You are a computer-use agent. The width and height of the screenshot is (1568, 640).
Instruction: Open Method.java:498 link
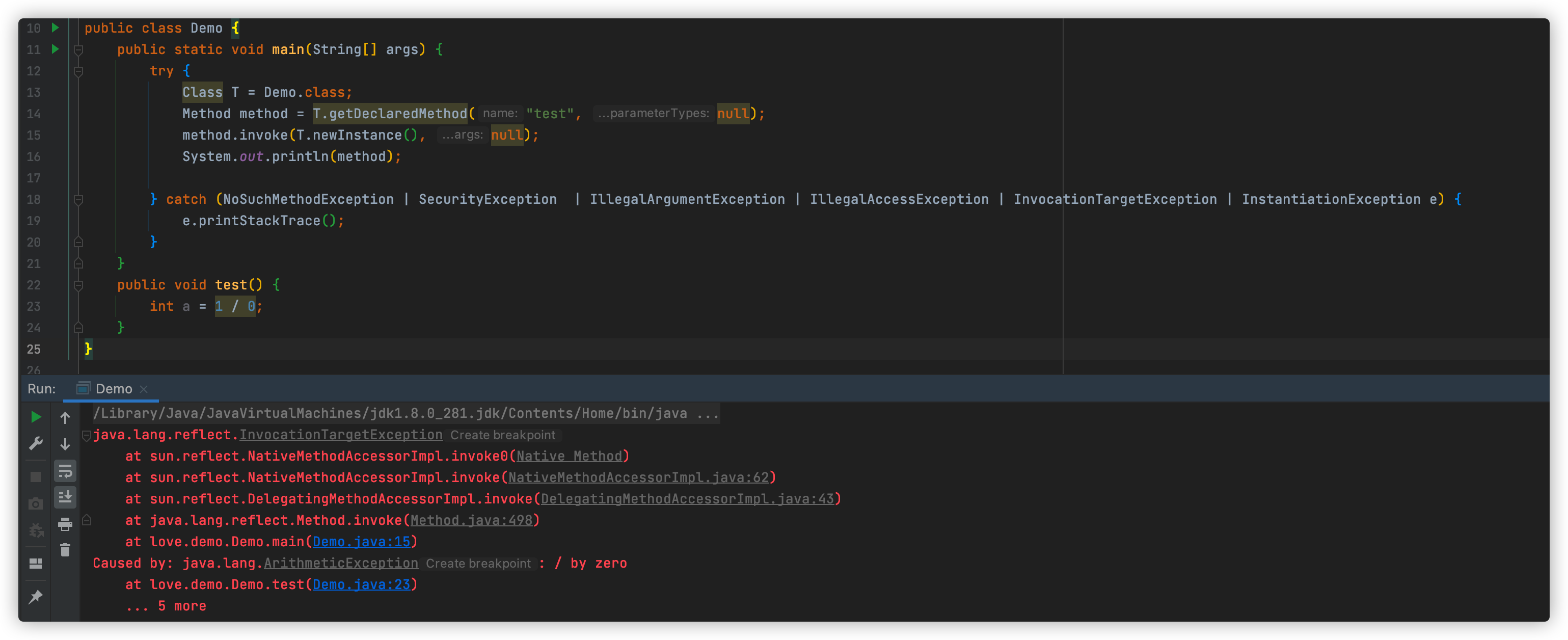pos(471,520)
